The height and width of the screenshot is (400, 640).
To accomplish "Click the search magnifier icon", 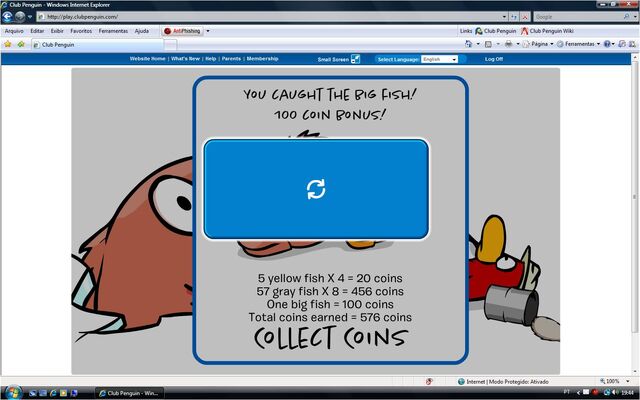I will click(627, 17).
